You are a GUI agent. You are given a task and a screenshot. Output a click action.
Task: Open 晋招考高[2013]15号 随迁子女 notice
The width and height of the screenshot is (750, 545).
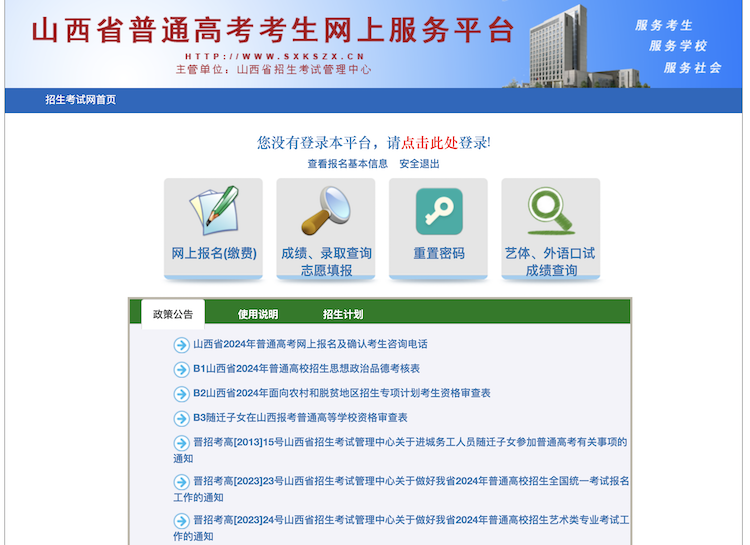click(409, 442)
